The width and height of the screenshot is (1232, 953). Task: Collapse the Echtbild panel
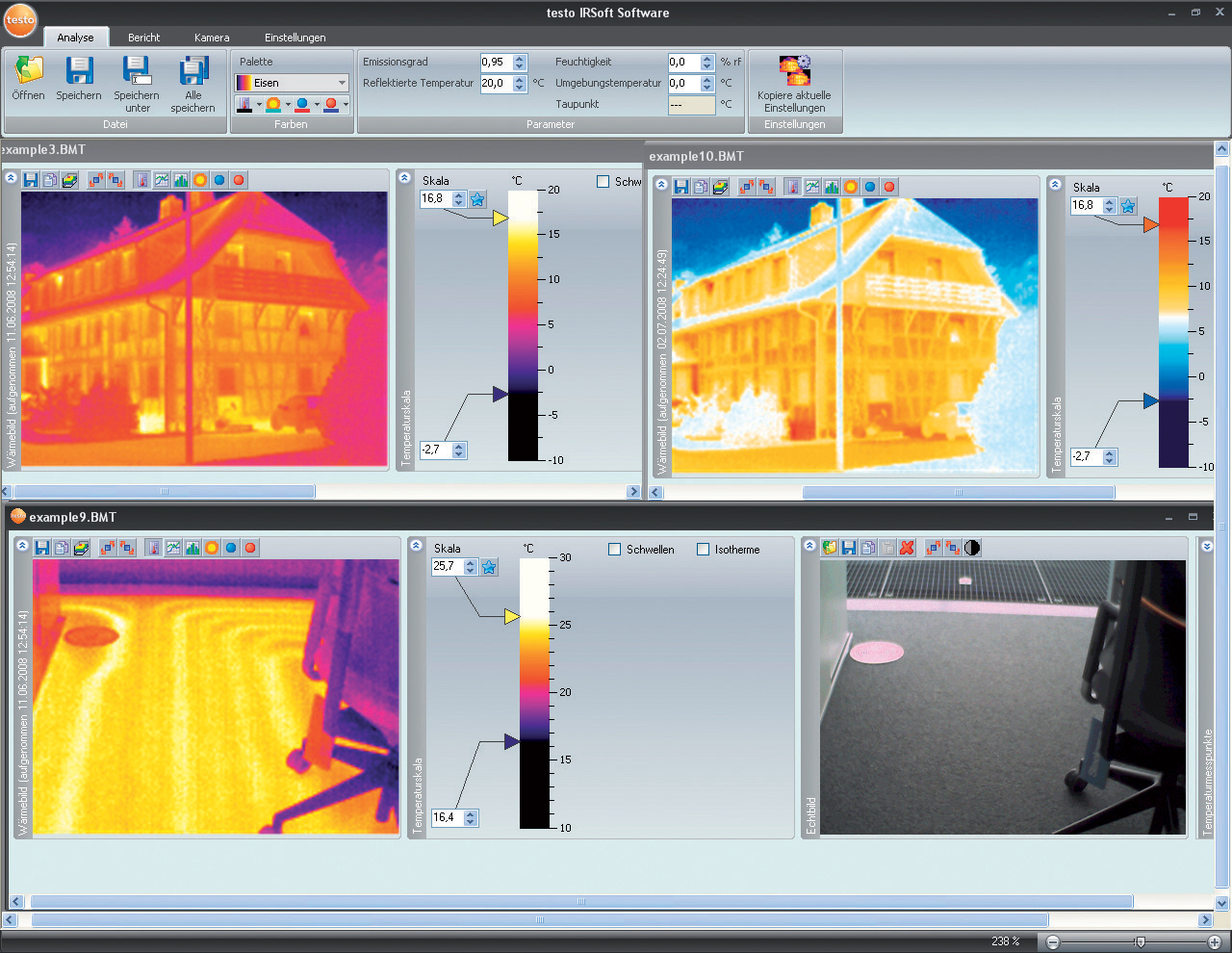(x=808, y=546)
